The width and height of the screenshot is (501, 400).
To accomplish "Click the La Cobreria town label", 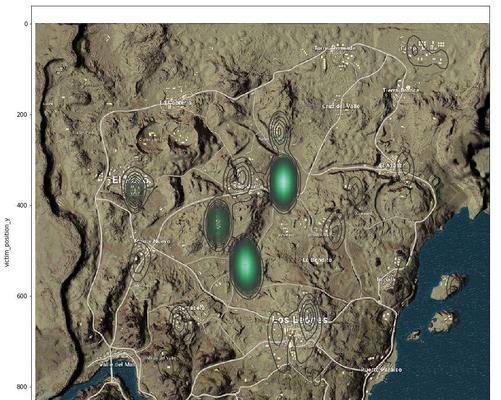I will (176, 103).
